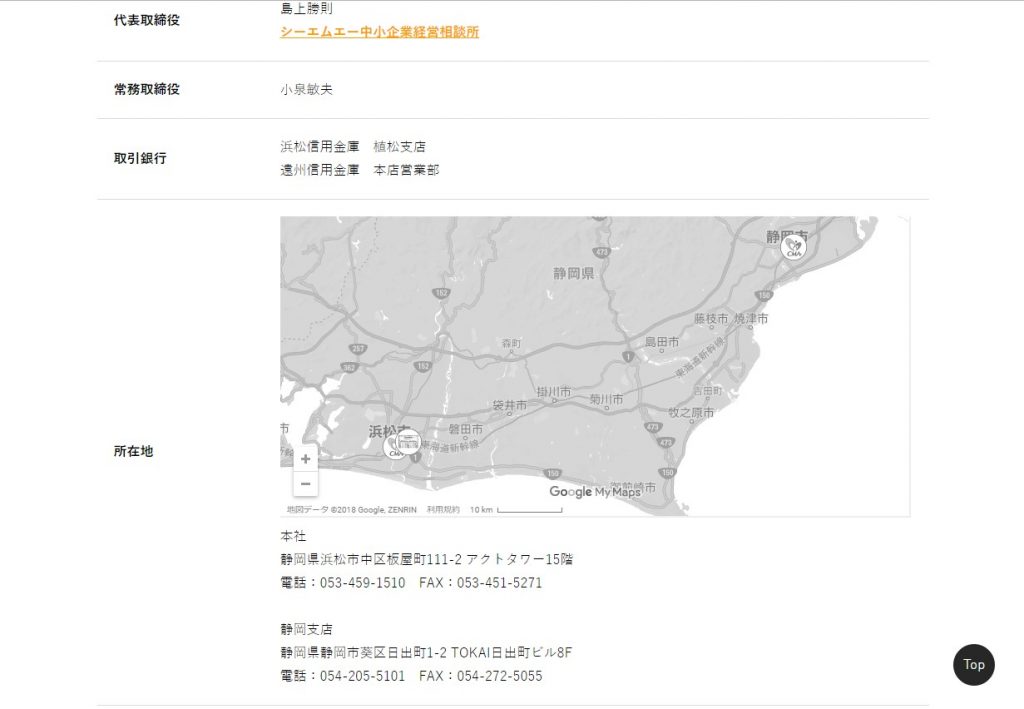
Task: Open the 利用規約 terms link on map
Action: (443, 510)
